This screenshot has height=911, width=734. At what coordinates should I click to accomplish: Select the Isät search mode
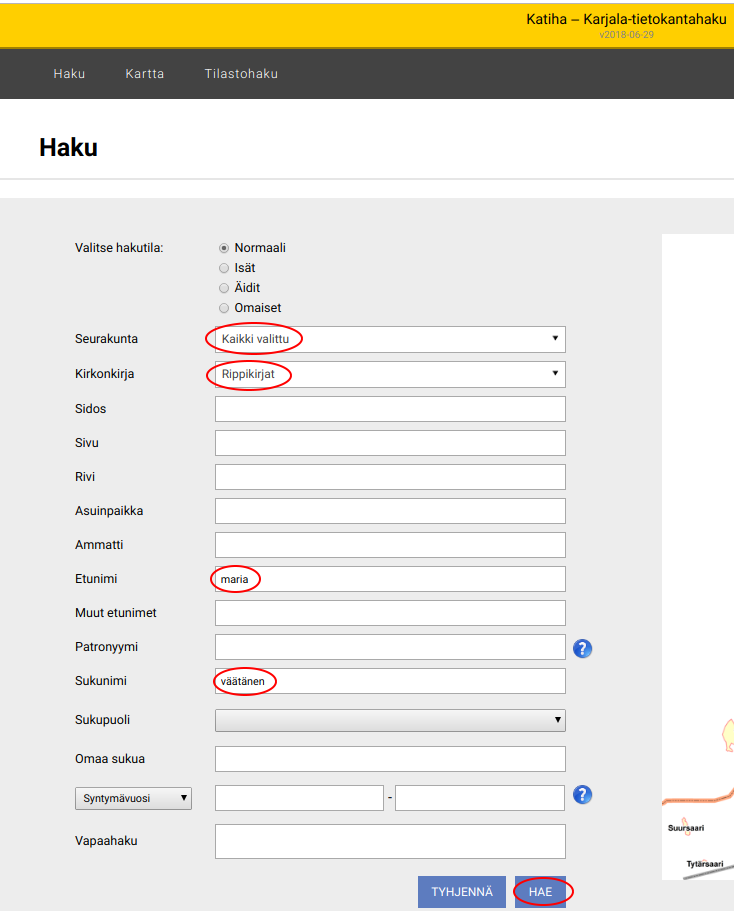(224, 268)
